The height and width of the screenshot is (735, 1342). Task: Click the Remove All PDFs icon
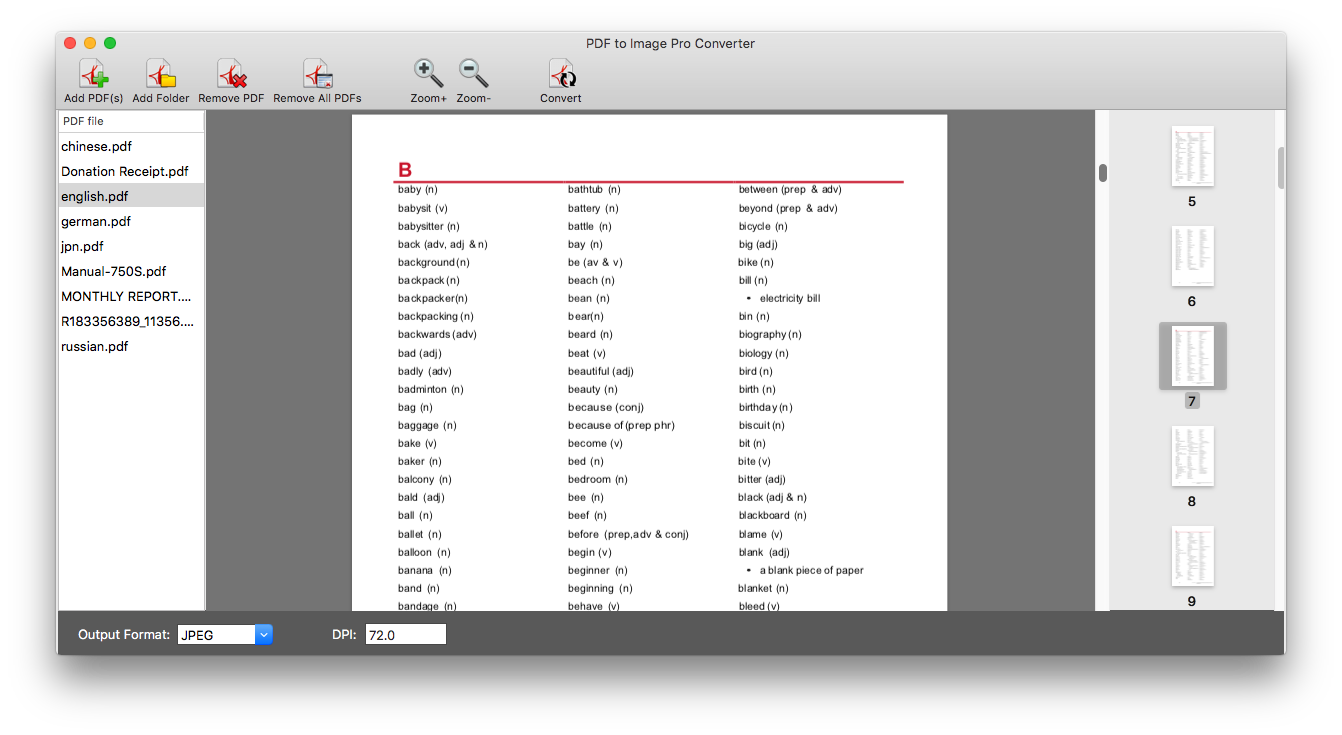click(317, 75)
